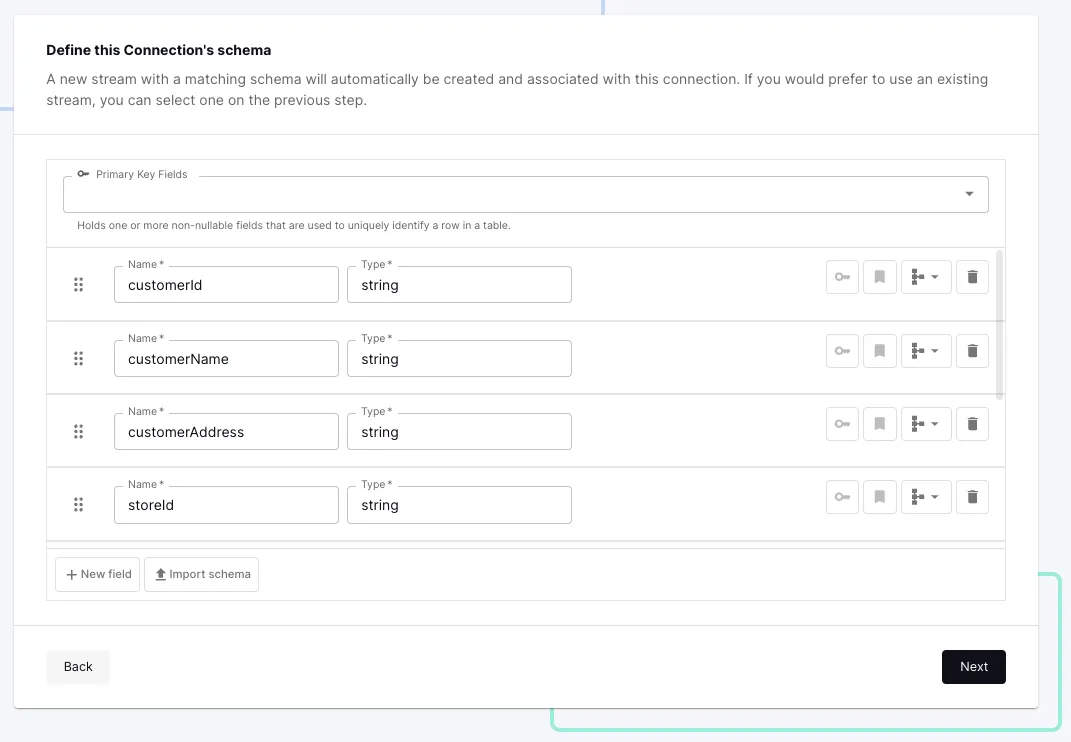Open hierarchy dropdown for customerName row
This screenshot has height=742, width=1071.
[926, 351]
